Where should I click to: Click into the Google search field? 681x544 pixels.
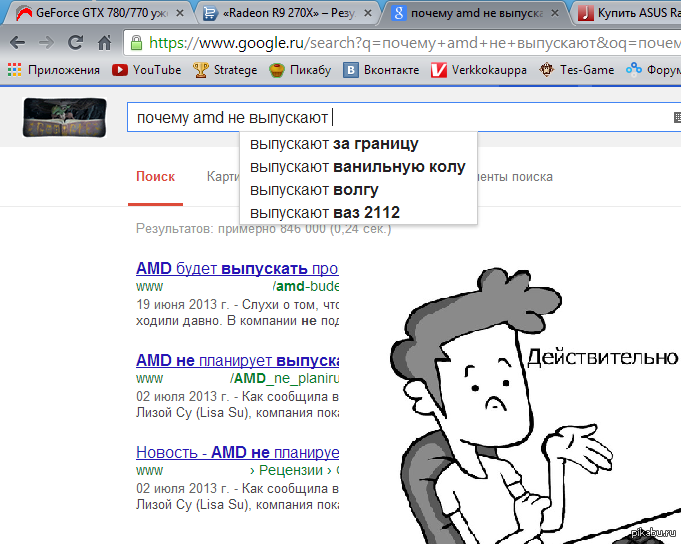pos(404,117)
